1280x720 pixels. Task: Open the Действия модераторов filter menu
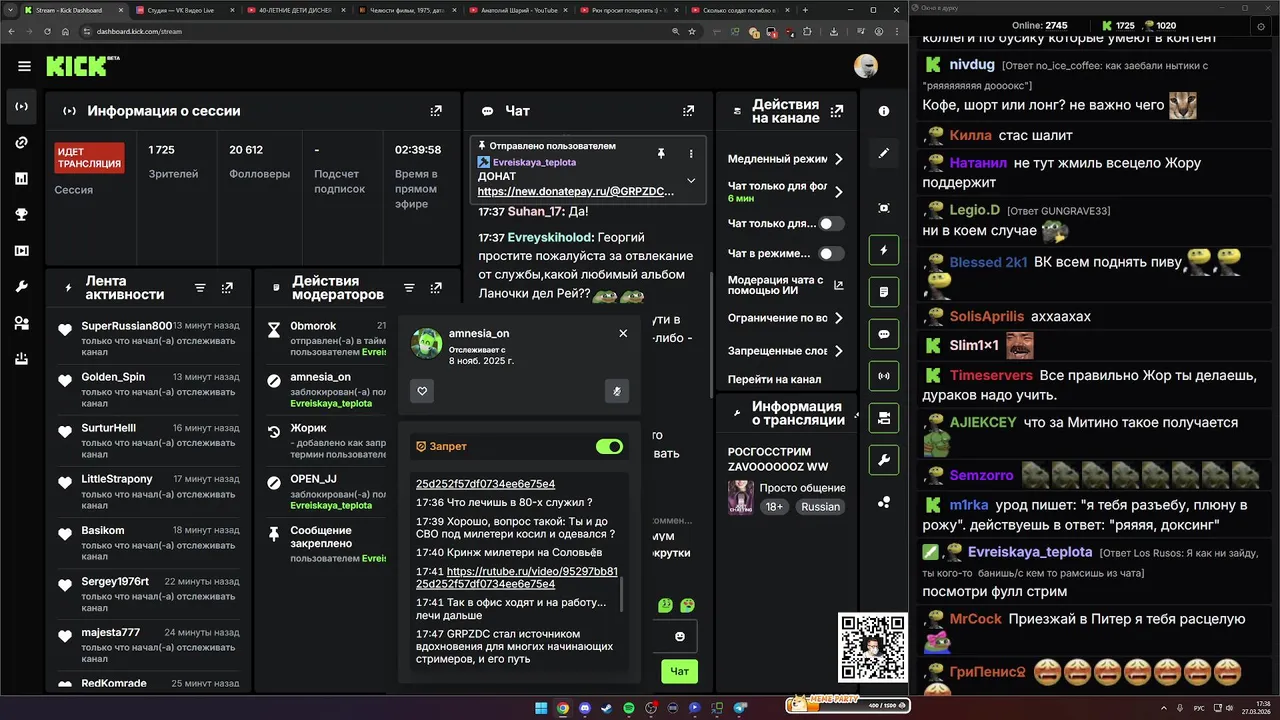(409, 288)
